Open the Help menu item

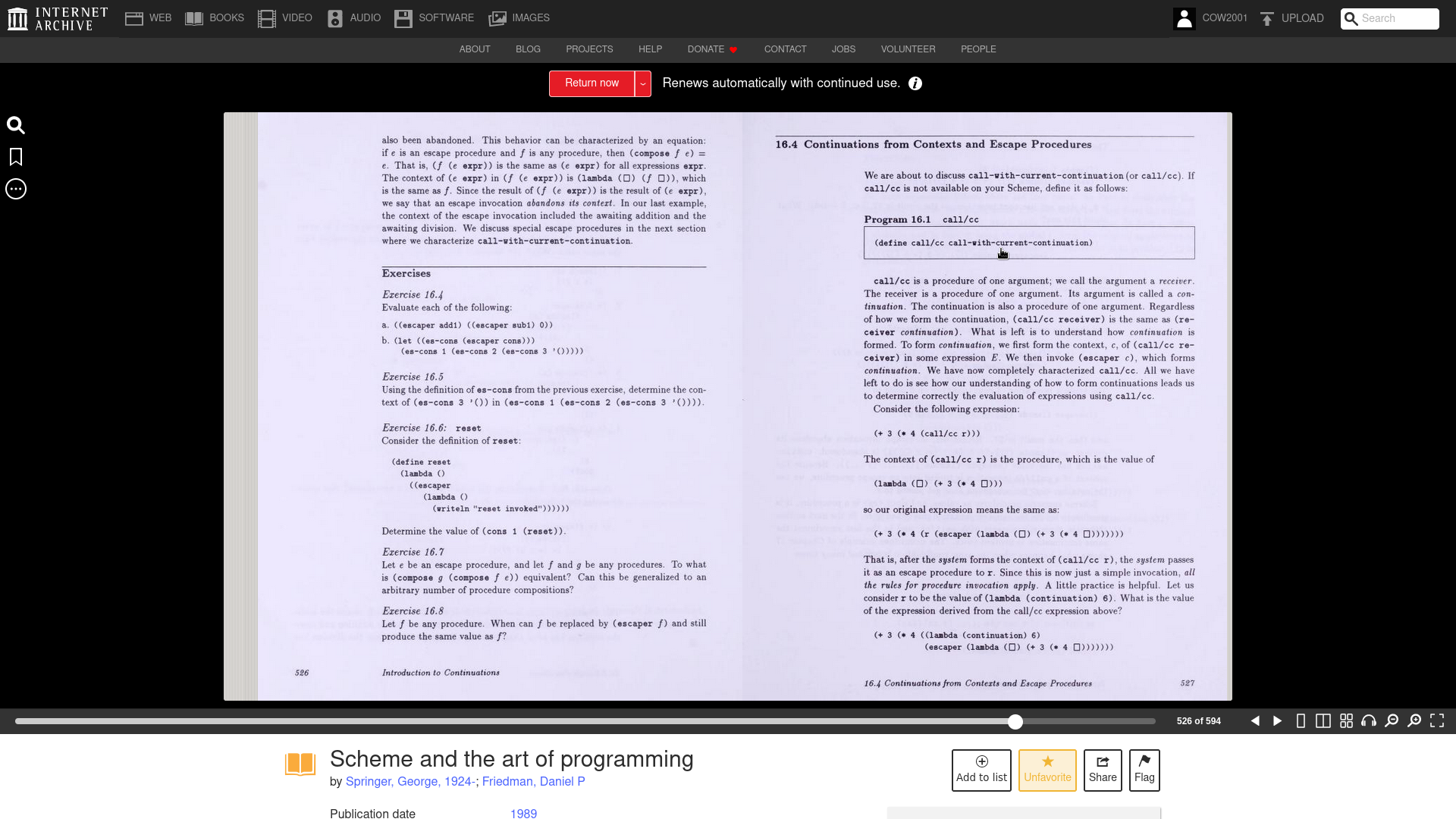650,49
